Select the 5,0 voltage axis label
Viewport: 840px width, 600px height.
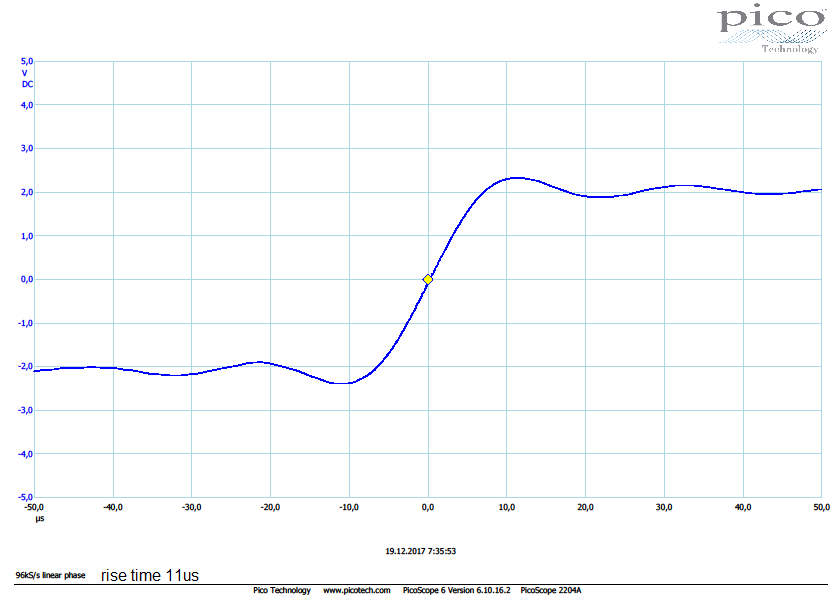click(27, 62)
